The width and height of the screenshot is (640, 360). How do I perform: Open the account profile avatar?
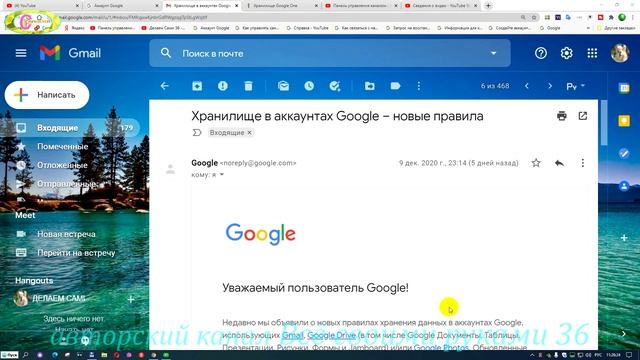pyautogui.click(x=620, y=53)
